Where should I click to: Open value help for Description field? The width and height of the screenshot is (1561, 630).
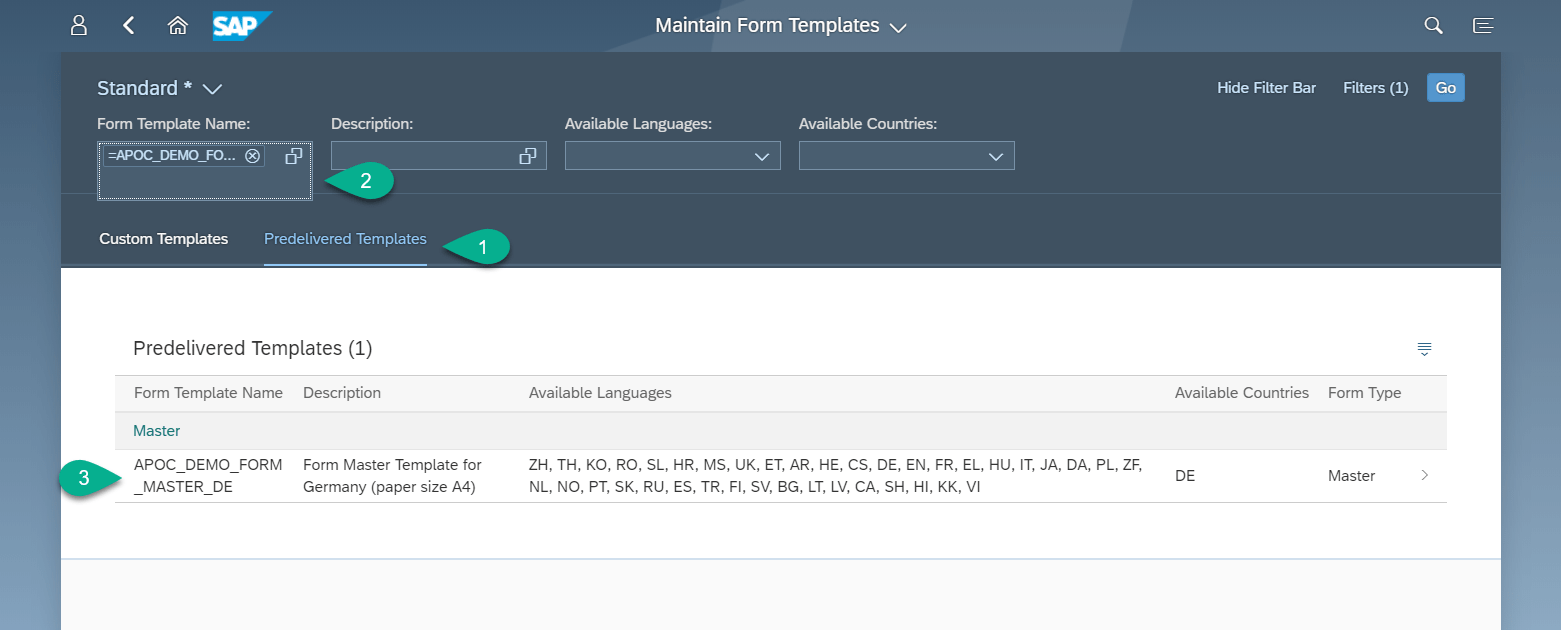528,156
